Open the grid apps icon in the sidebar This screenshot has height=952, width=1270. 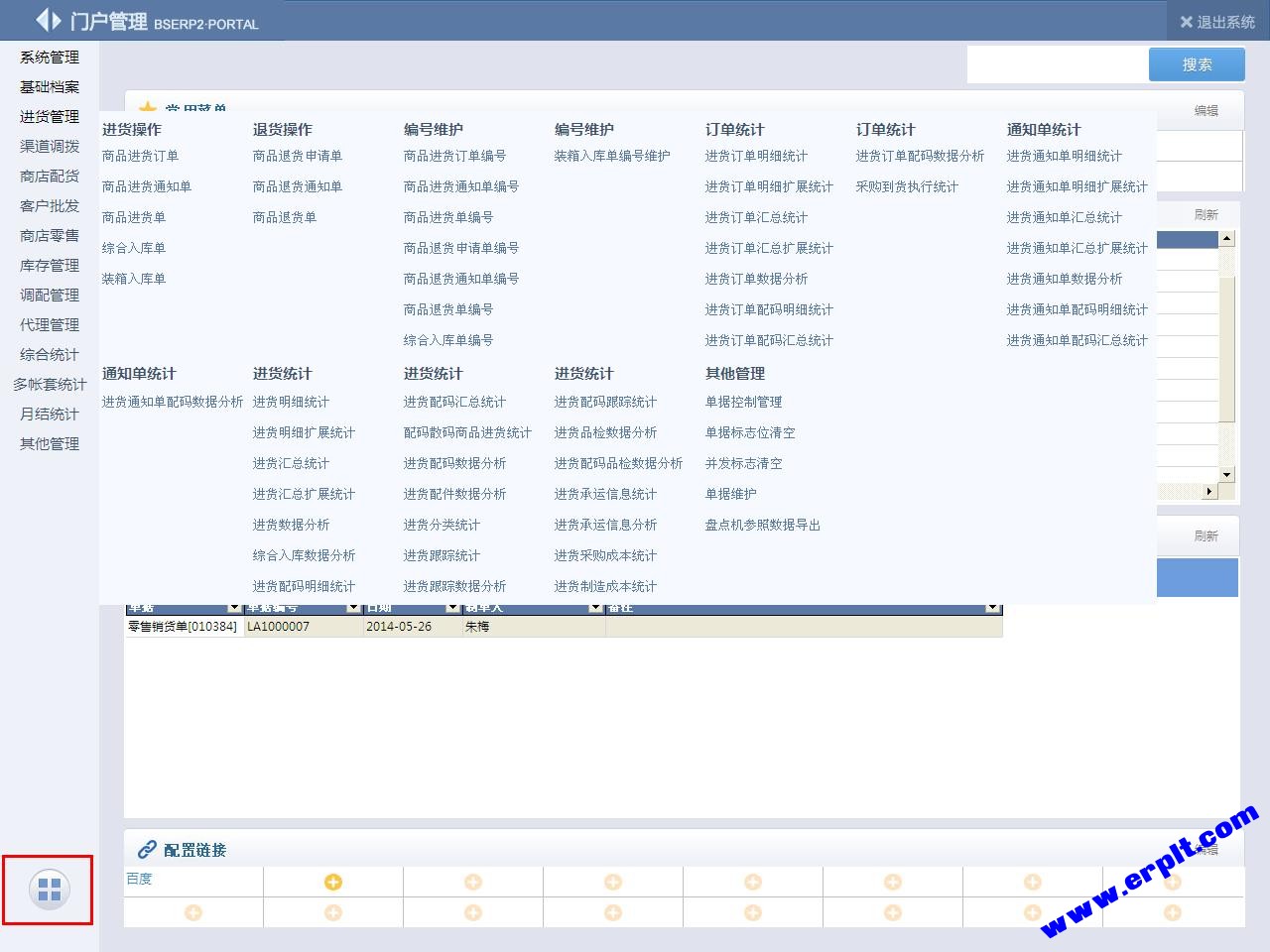tap(49, 890)
